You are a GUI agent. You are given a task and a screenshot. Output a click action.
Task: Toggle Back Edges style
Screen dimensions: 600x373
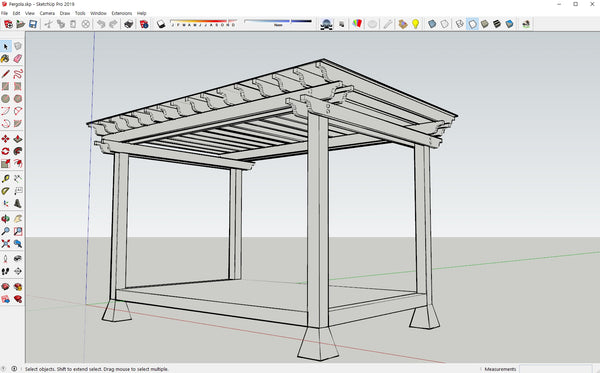coord(444,24)
